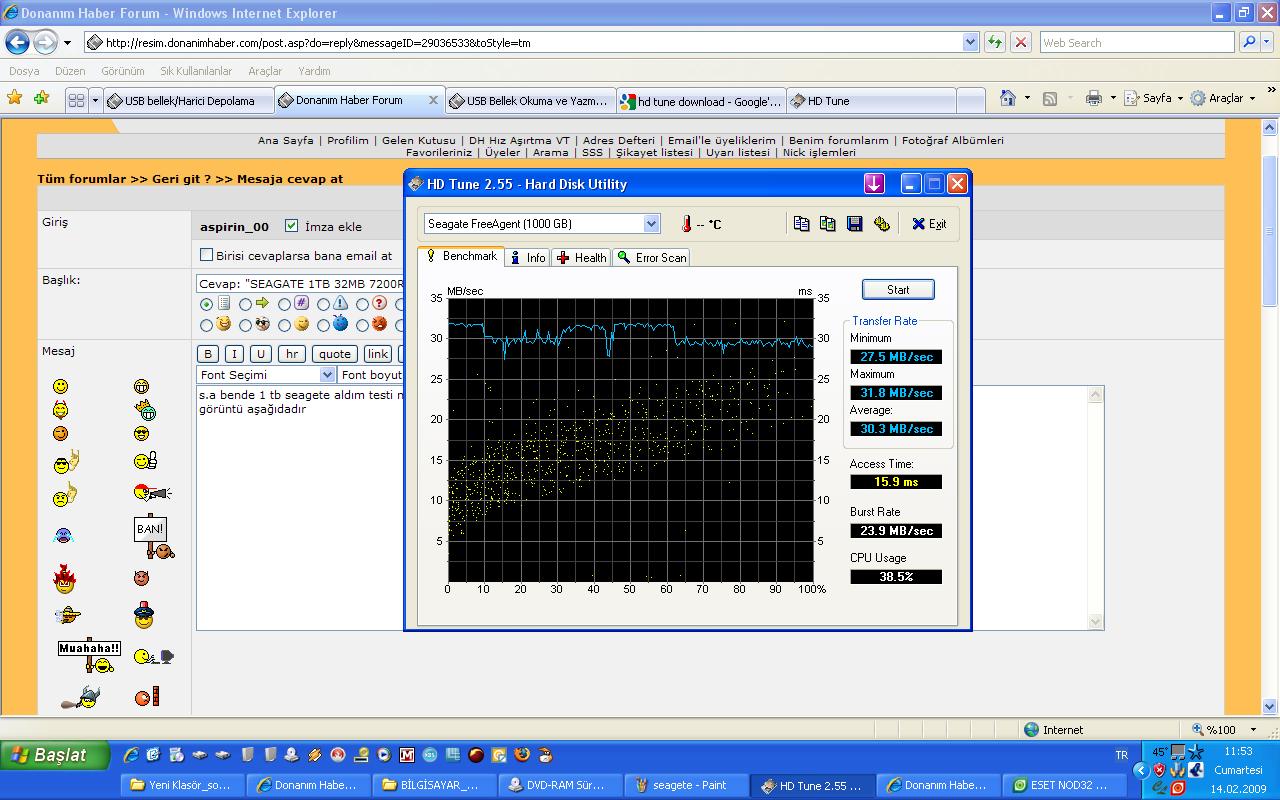Click the purple down-arrow titlebar icon in HD Tune

pyautogui.click(x=874, y=184)
